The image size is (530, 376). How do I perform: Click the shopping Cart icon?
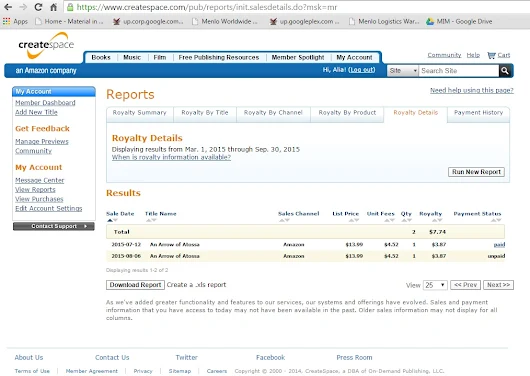(491, 55)
